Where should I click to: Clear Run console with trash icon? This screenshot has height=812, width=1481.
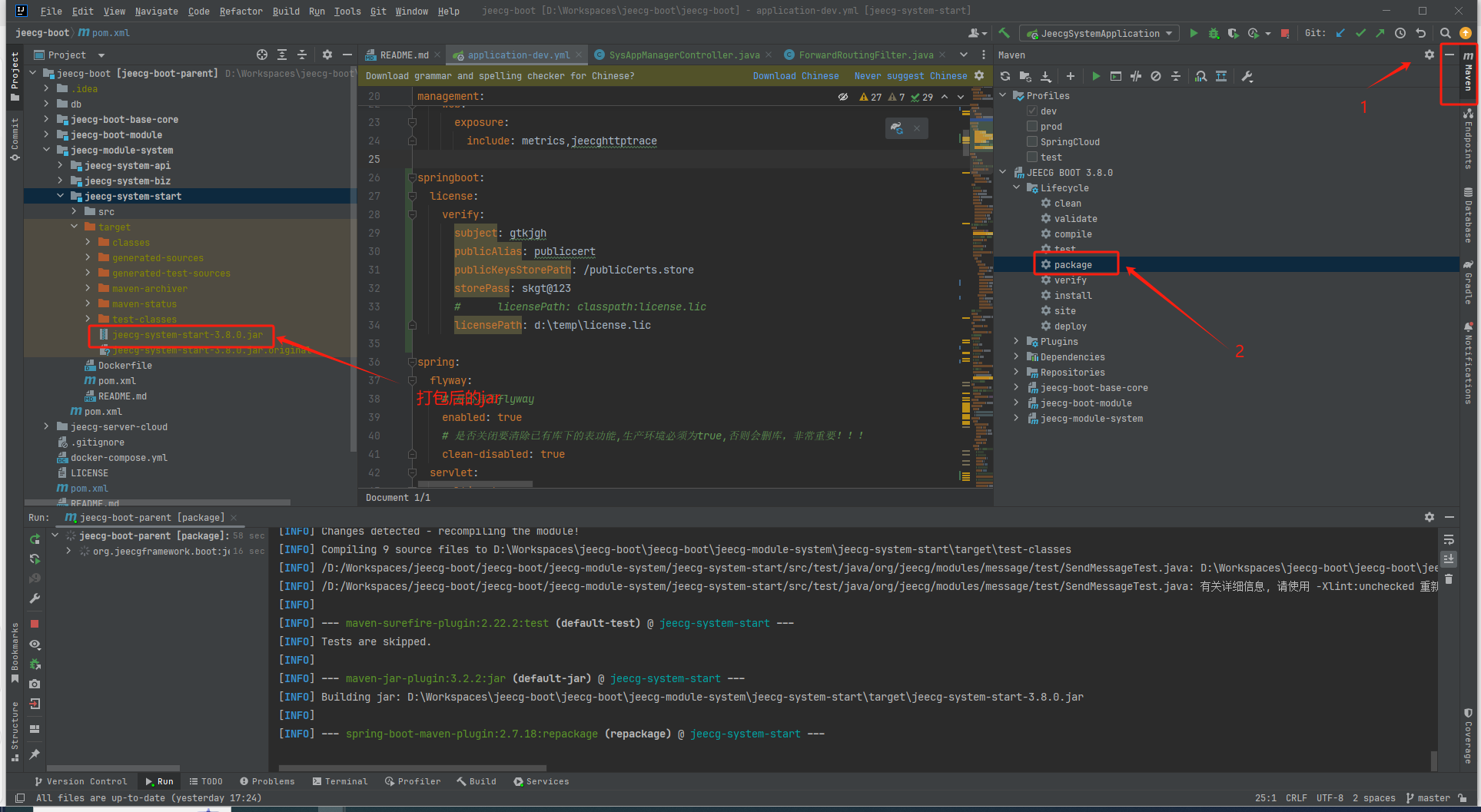1449,578
